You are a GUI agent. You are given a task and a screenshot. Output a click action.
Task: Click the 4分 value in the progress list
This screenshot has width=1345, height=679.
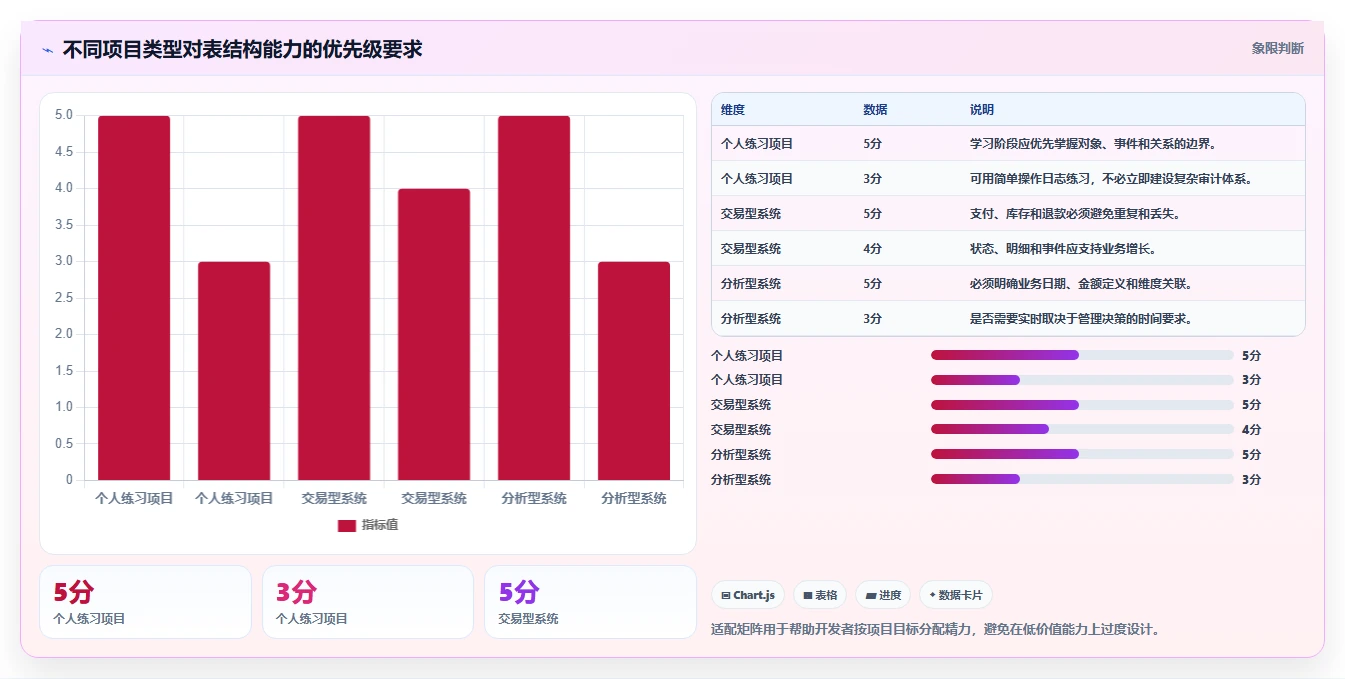[x=1252, y=430]
